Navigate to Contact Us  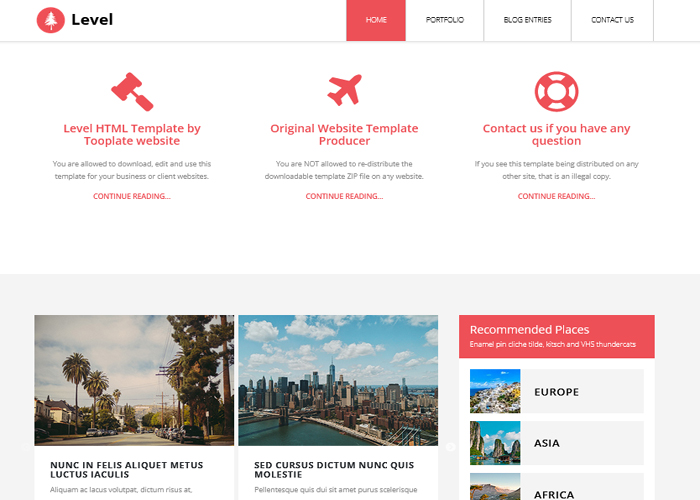click(x=612, y=20)
